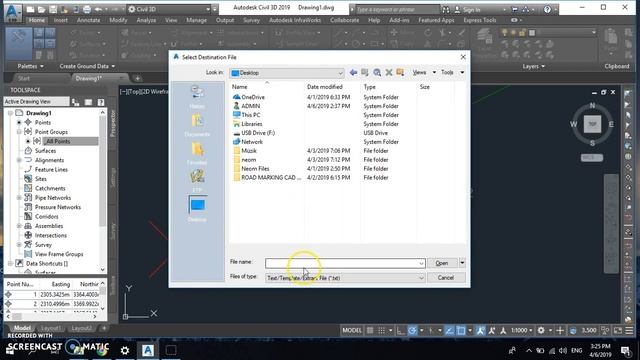Open the Look in Desktop dropdown

click(x=287, y=73)
